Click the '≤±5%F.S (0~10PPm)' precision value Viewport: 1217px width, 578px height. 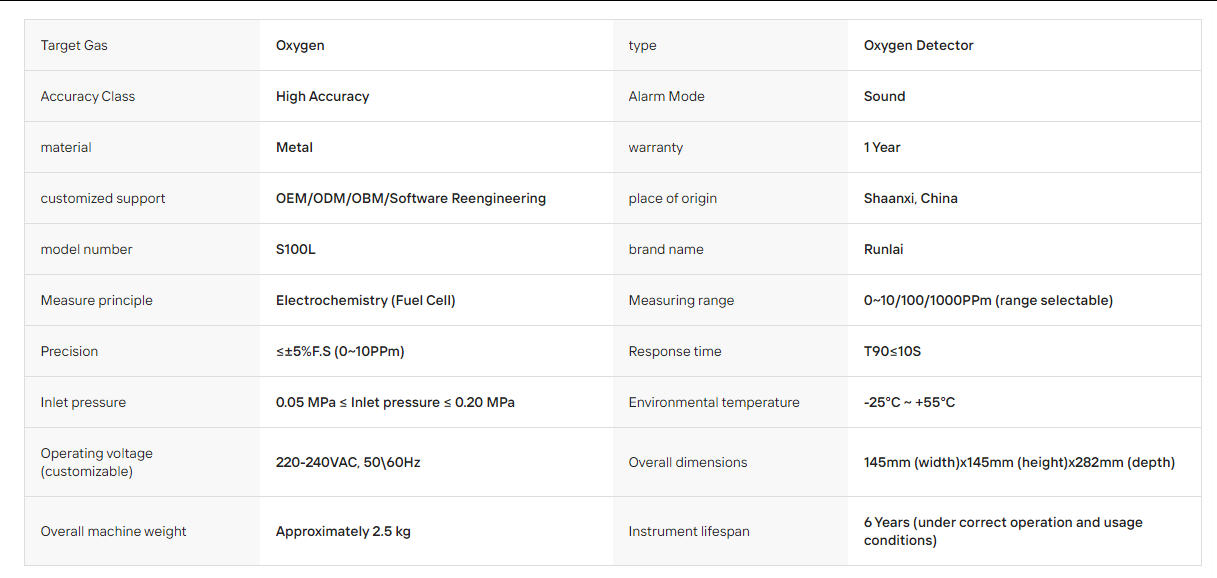coord(340,351)
